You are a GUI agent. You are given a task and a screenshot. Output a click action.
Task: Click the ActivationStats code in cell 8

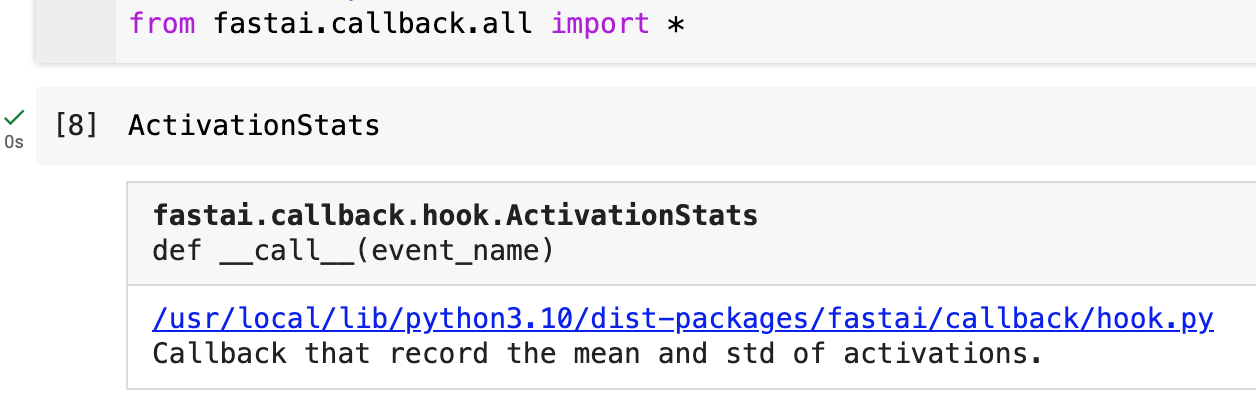[254, 126]
